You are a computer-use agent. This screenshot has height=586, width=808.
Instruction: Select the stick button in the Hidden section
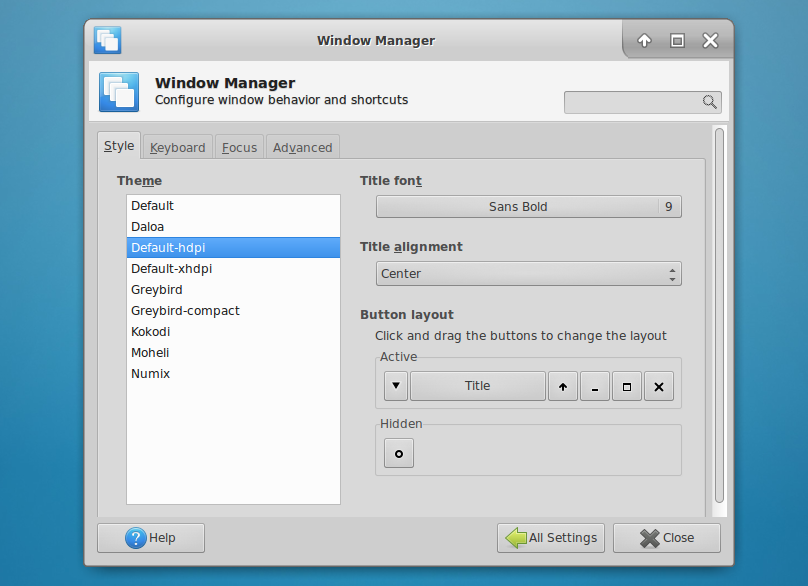click(398, 453)
